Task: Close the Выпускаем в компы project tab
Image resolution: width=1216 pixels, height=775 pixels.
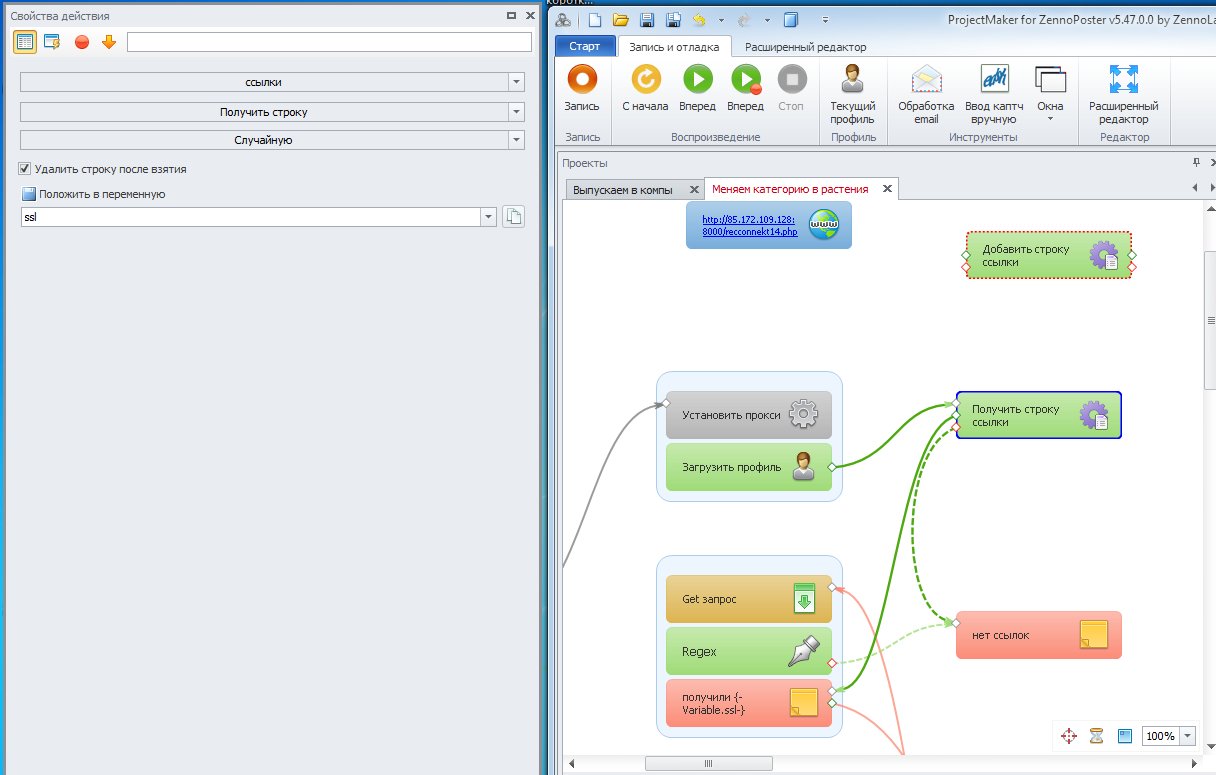Action: coord(694,189)
